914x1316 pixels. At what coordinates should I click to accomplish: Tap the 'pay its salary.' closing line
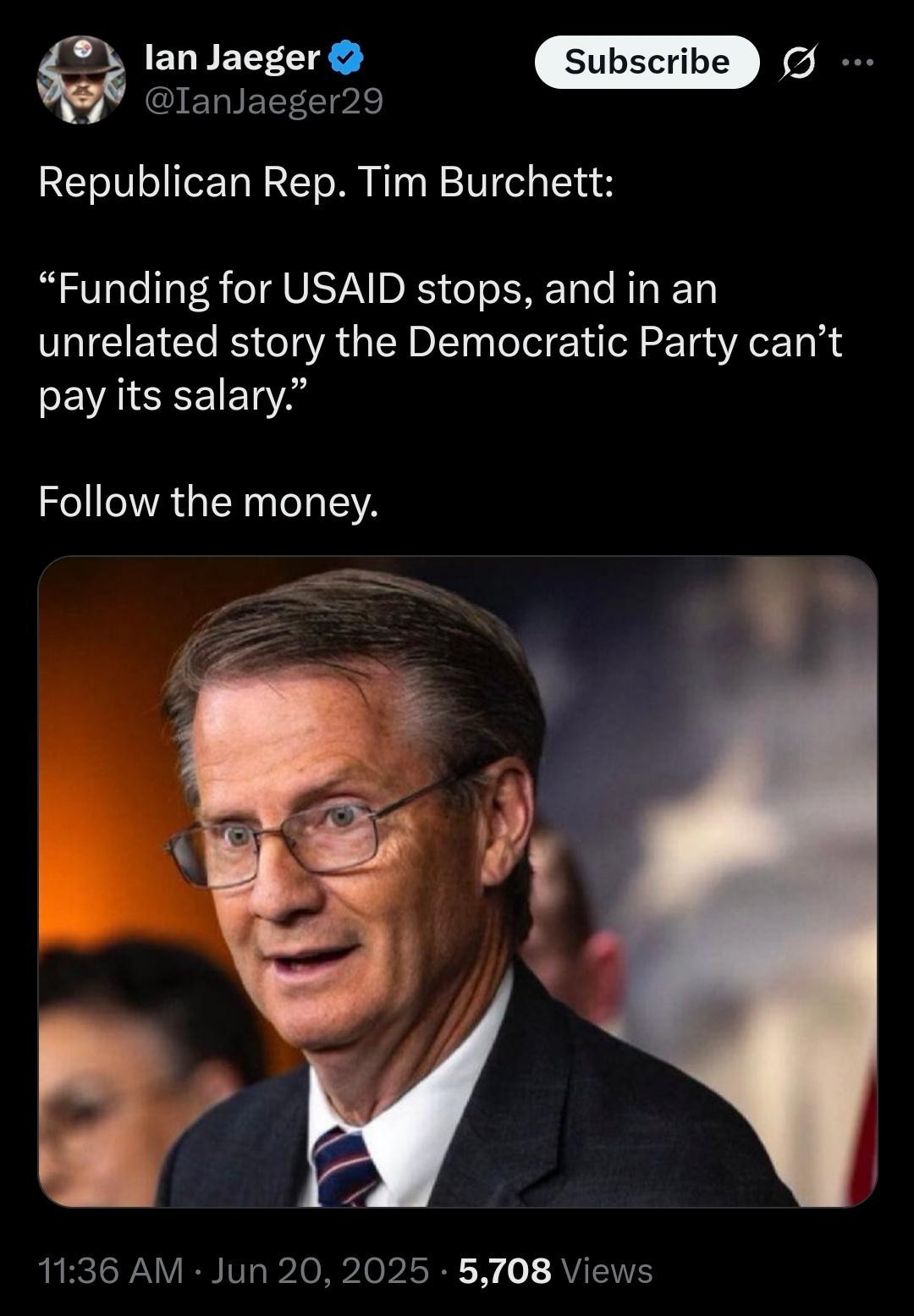coord(174,396)
